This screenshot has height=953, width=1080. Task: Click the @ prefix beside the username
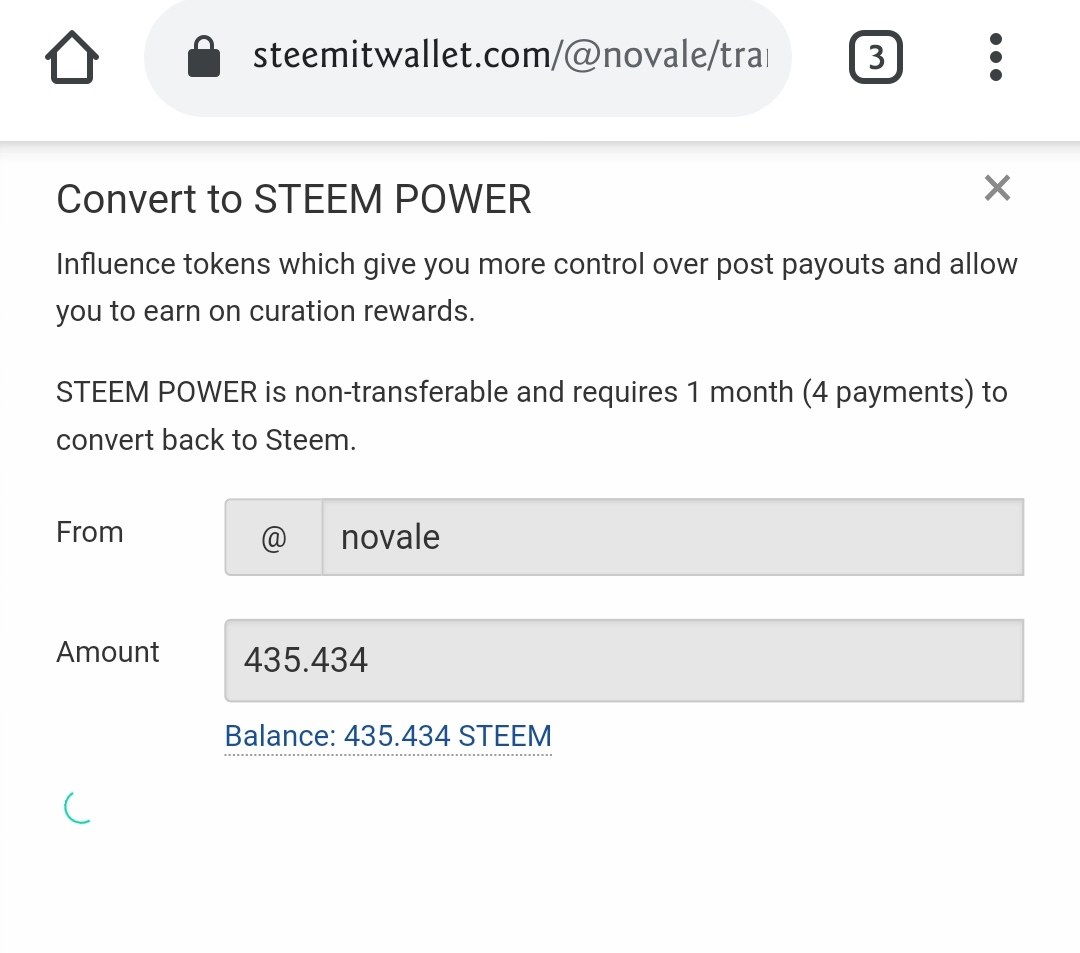(274, 538)
